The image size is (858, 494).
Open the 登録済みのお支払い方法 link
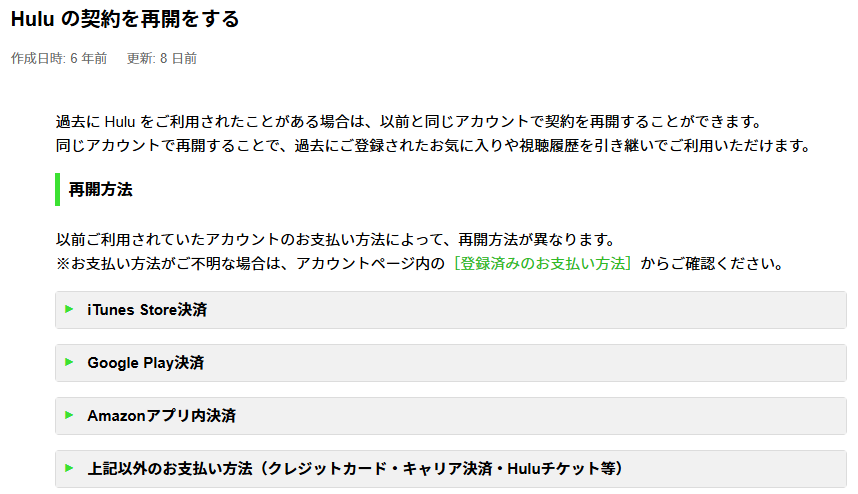click(541, 265)
